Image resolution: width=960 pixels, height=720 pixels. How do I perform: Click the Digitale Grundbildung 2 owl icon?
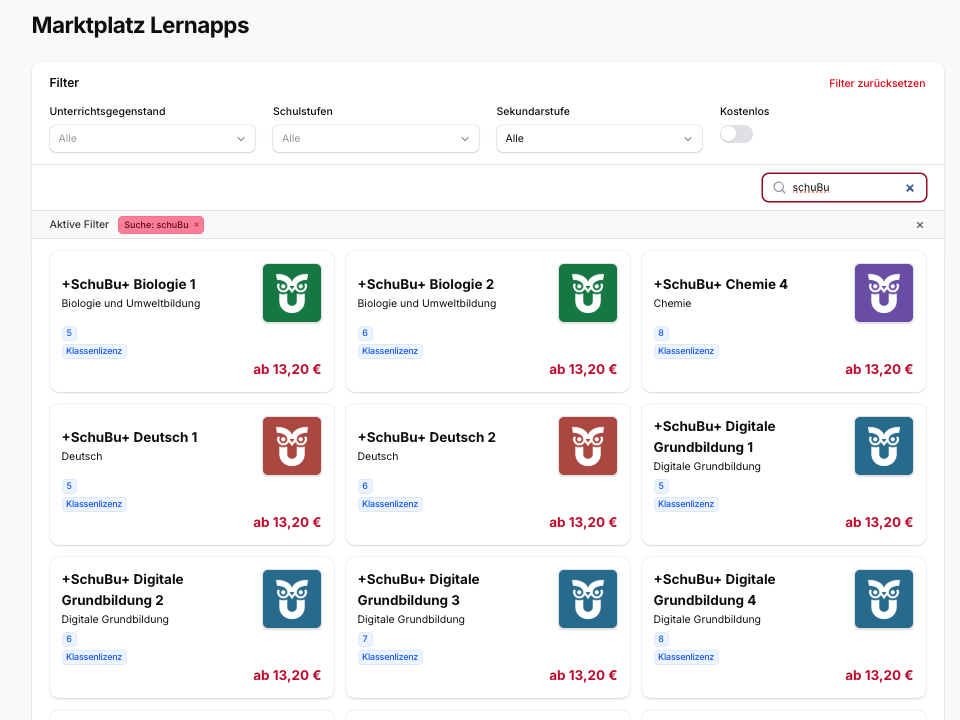291,599
